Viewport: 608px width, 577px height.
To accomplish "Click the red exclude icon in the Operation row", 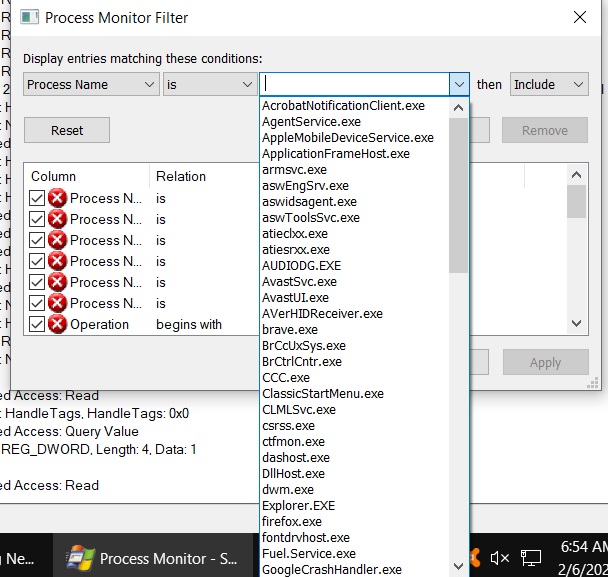I will pos(57,324).
